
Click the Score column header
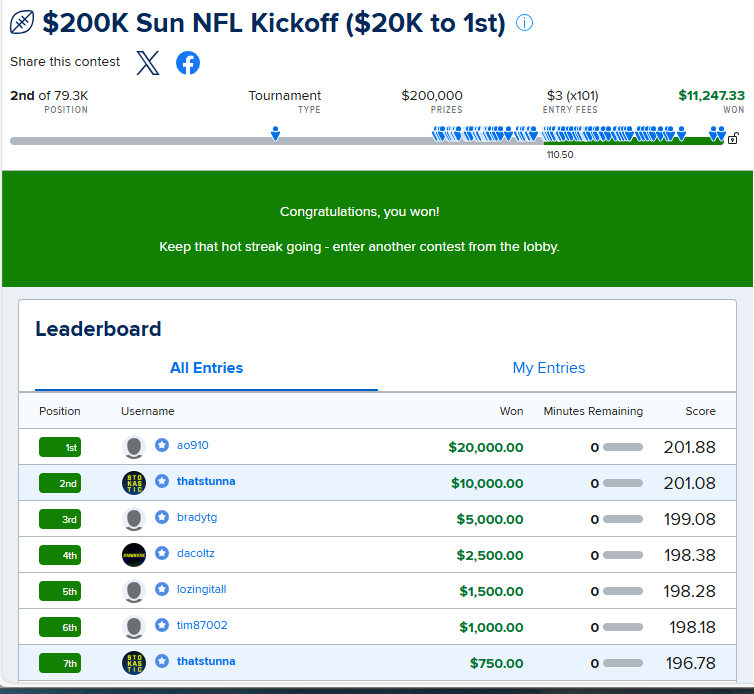[700, 411]
